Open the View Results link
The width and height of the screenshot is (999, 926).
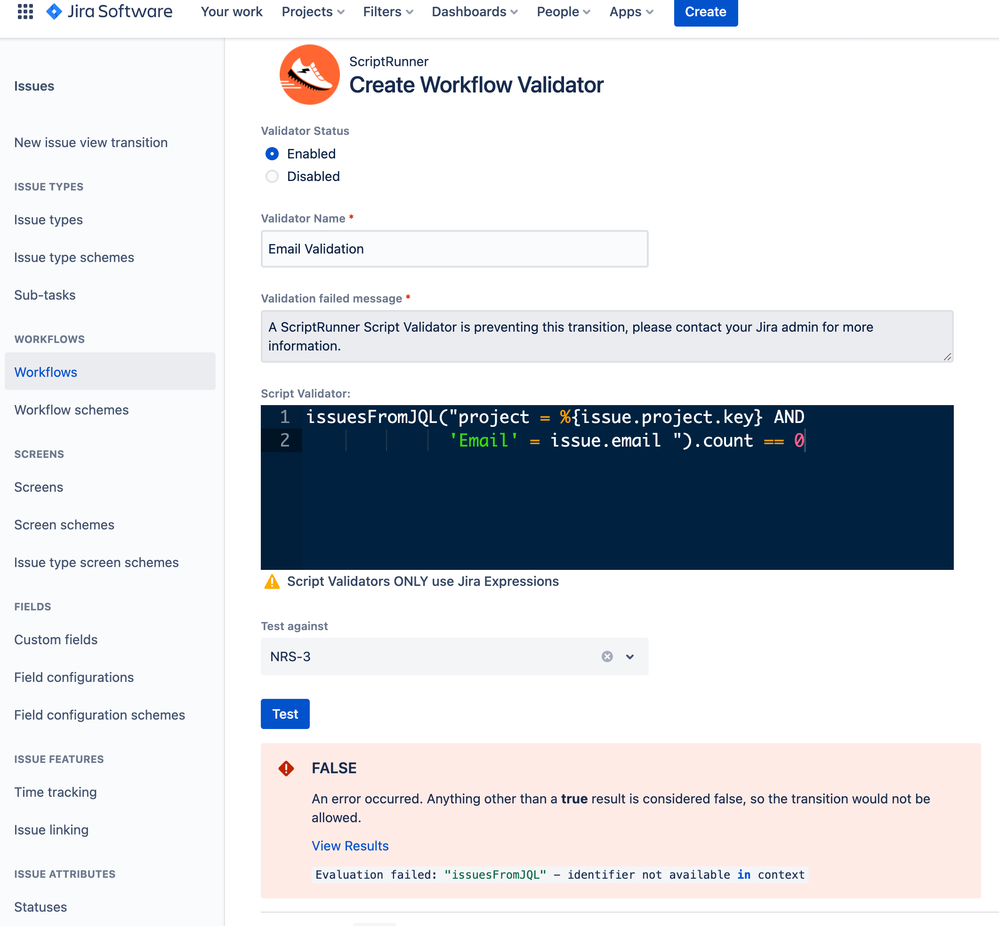tap(350, 846)
